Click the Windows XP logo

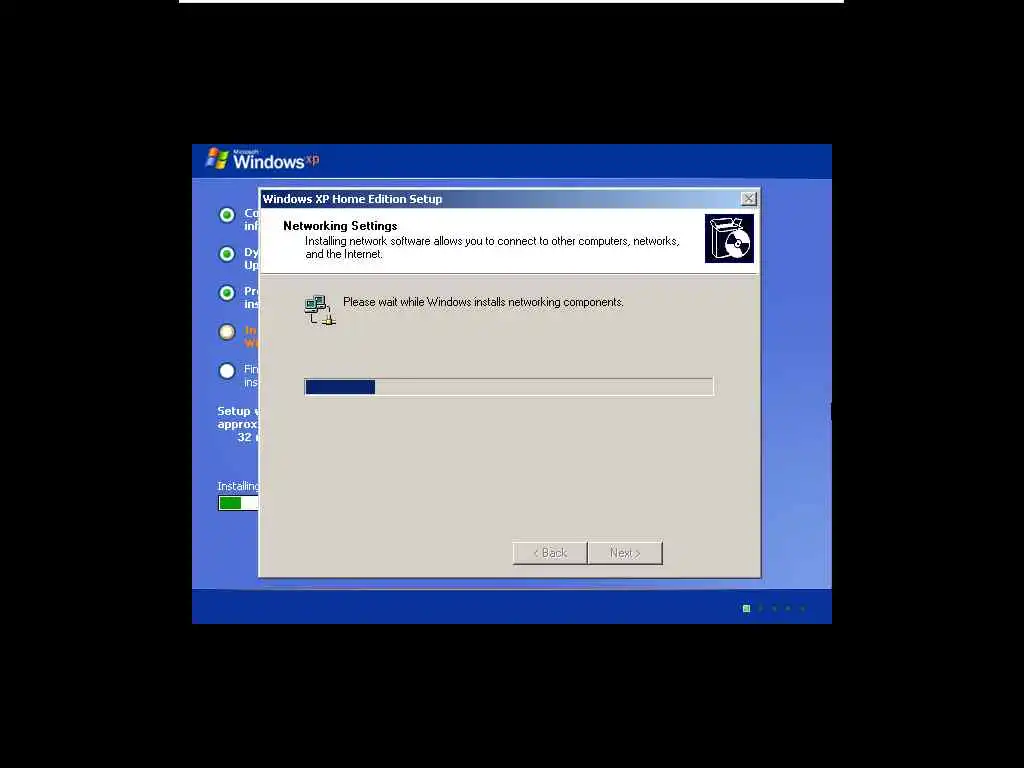[263, 159]
